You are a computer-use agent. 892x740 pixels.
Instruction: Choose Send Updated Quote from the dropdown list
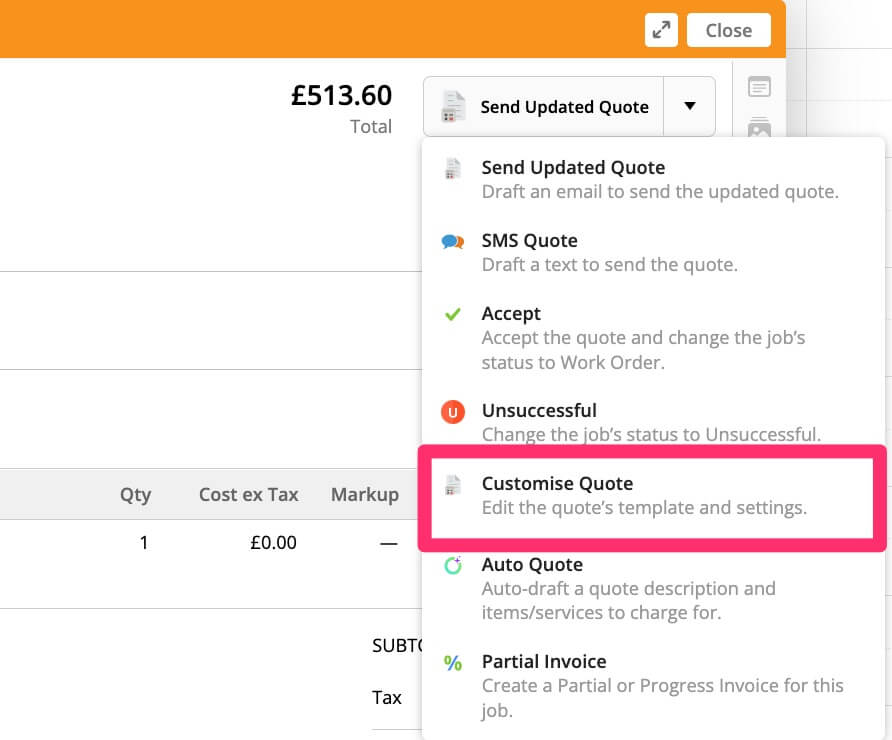(x=573, y=168)
